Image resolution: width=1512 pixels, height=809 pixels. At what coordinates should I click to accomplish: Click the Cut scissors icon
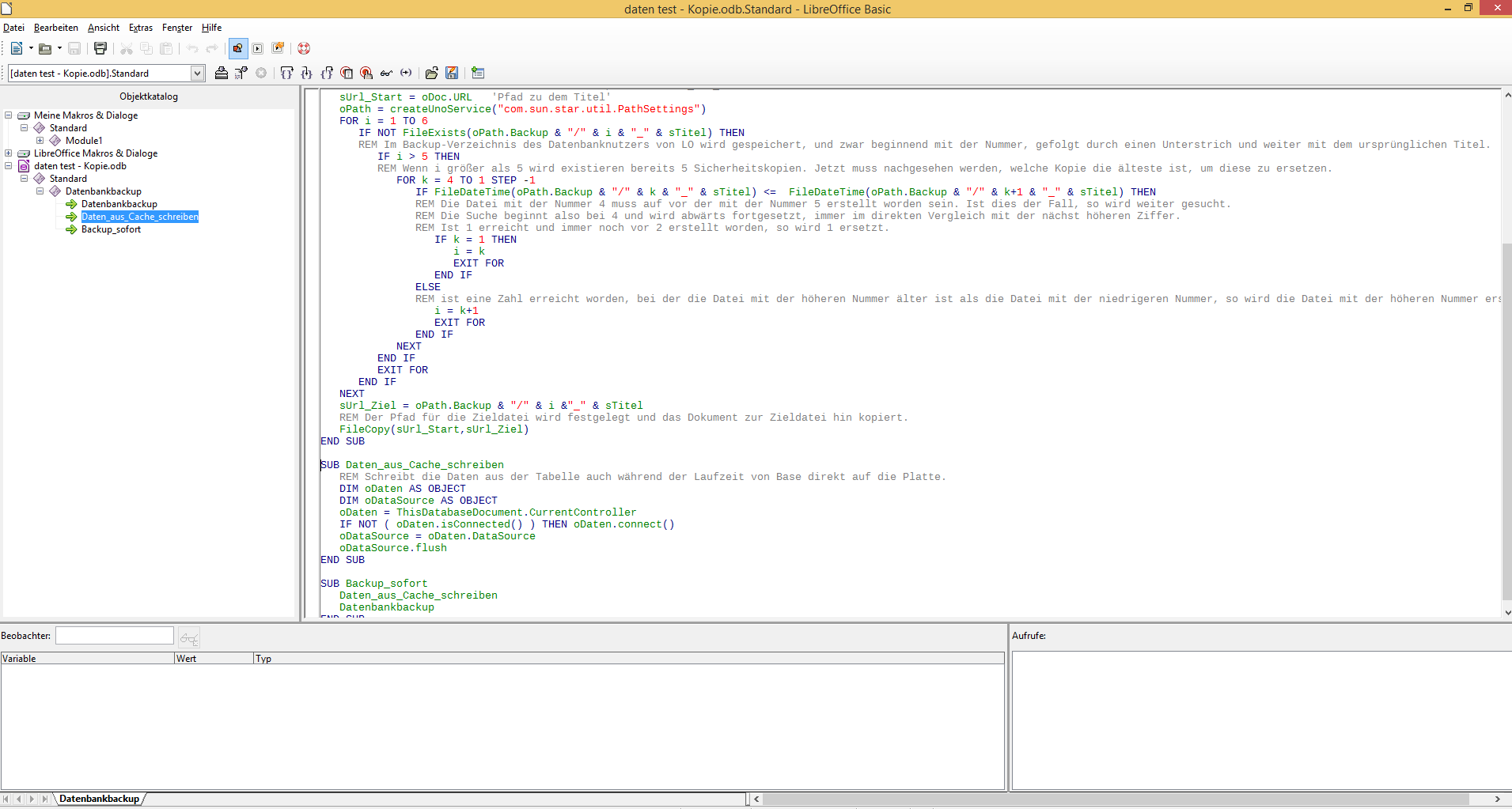tap(127, 48)
